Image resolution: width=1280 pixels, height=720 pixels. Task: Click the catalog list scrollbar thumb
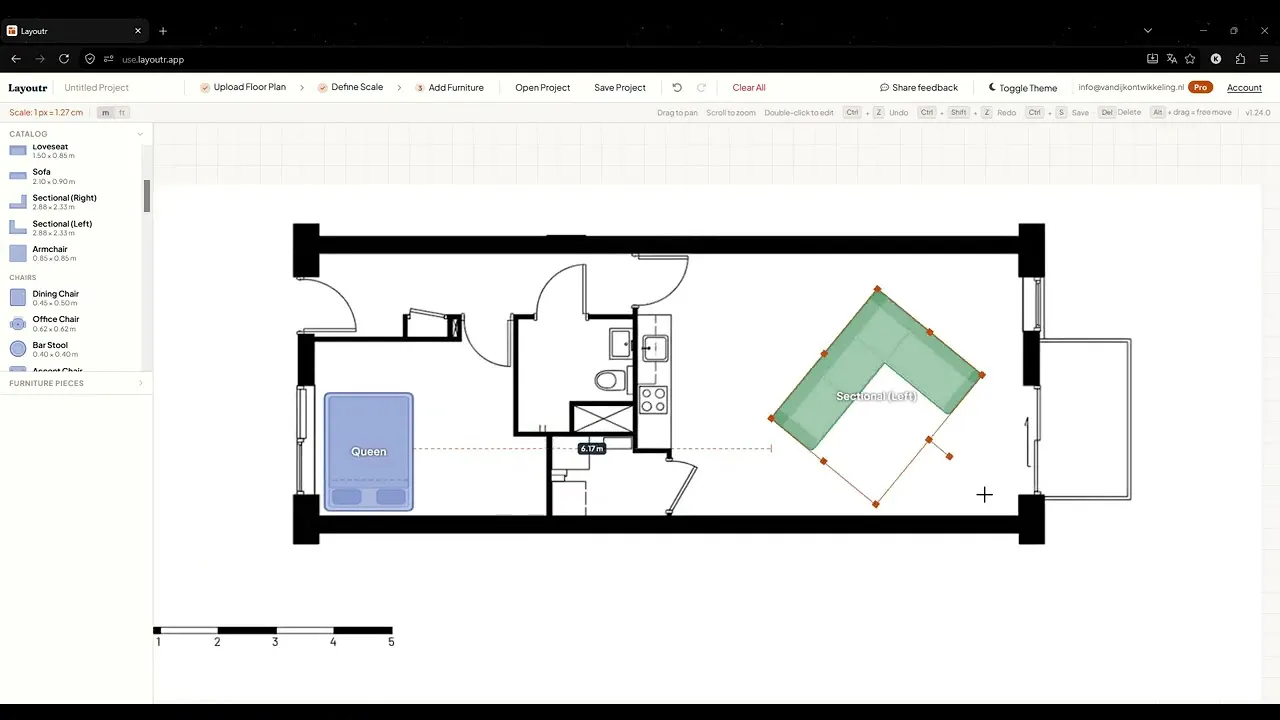click(147, 196)
